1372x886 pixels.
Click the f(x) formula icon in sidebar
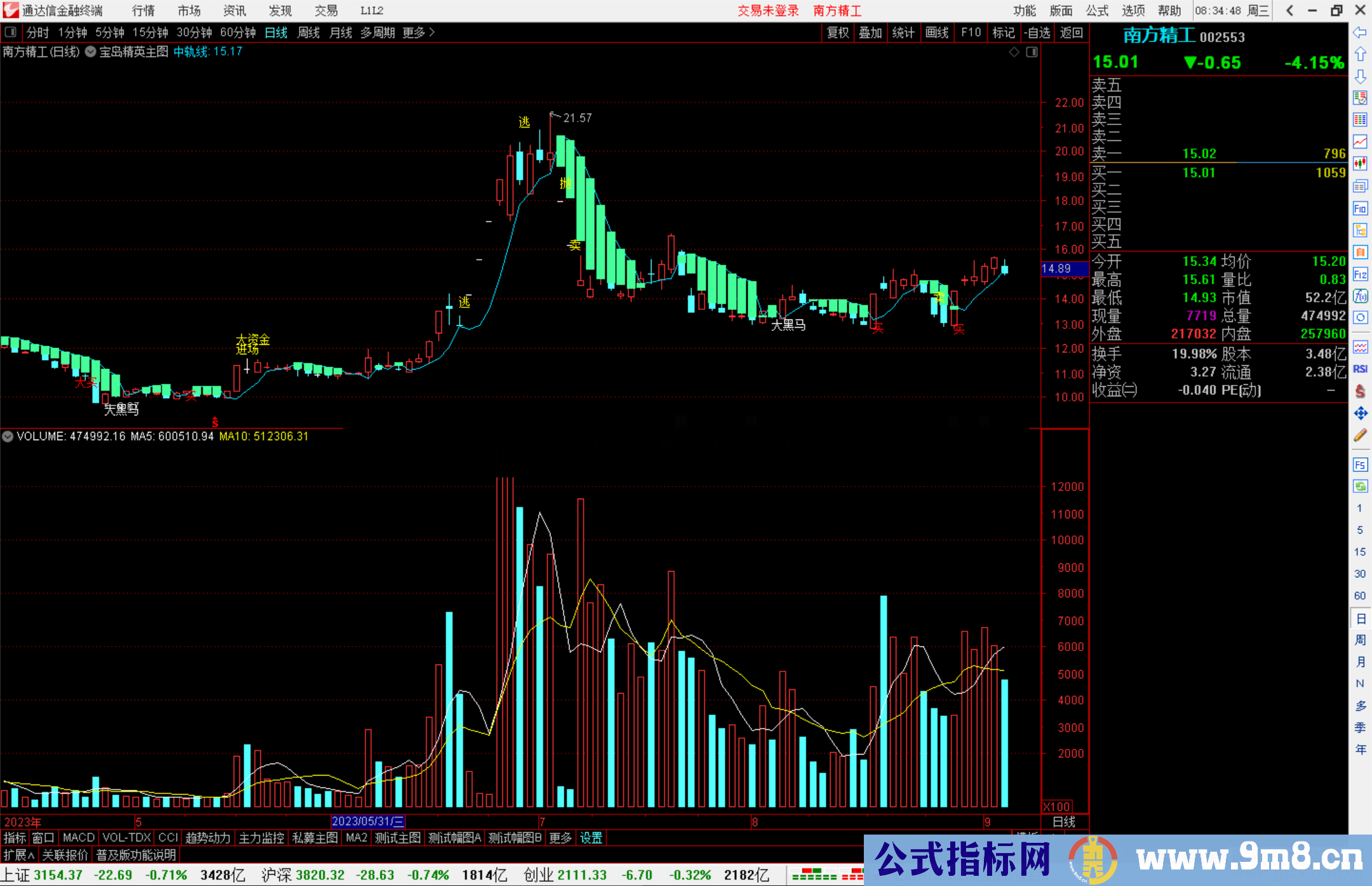(x=1360, y=296)
